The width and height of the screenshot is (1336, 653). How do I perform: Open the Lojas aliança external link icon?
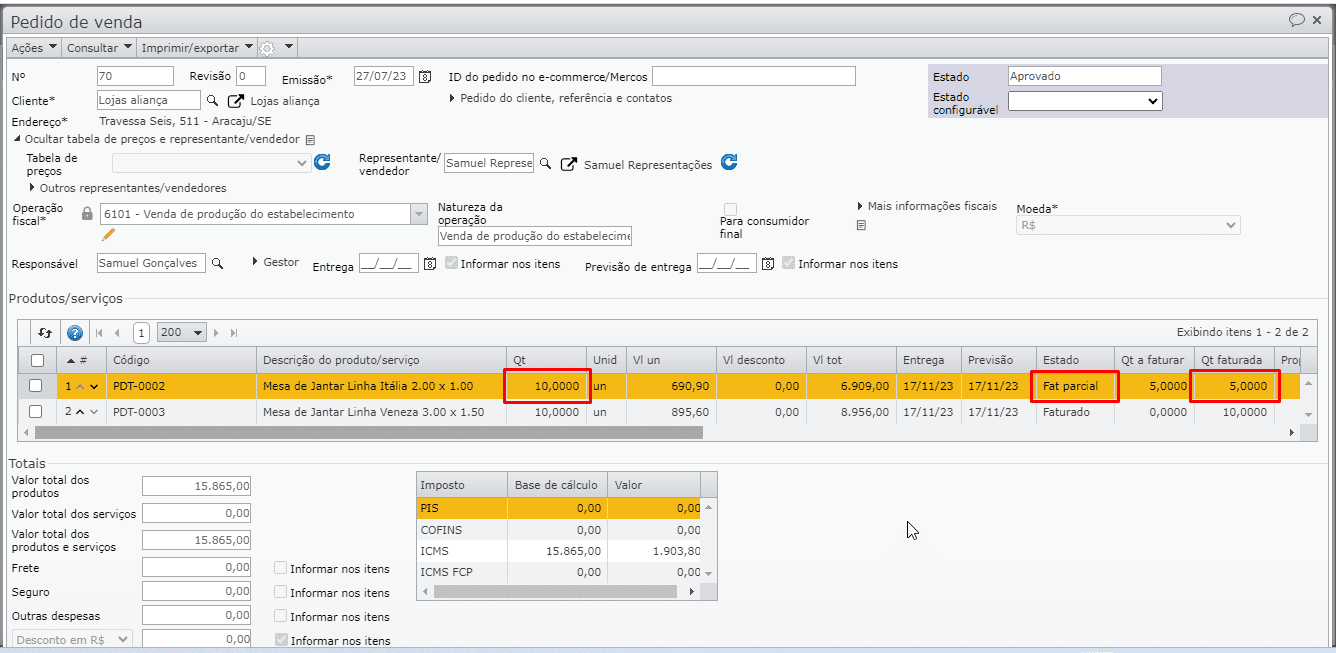(236, 101)
